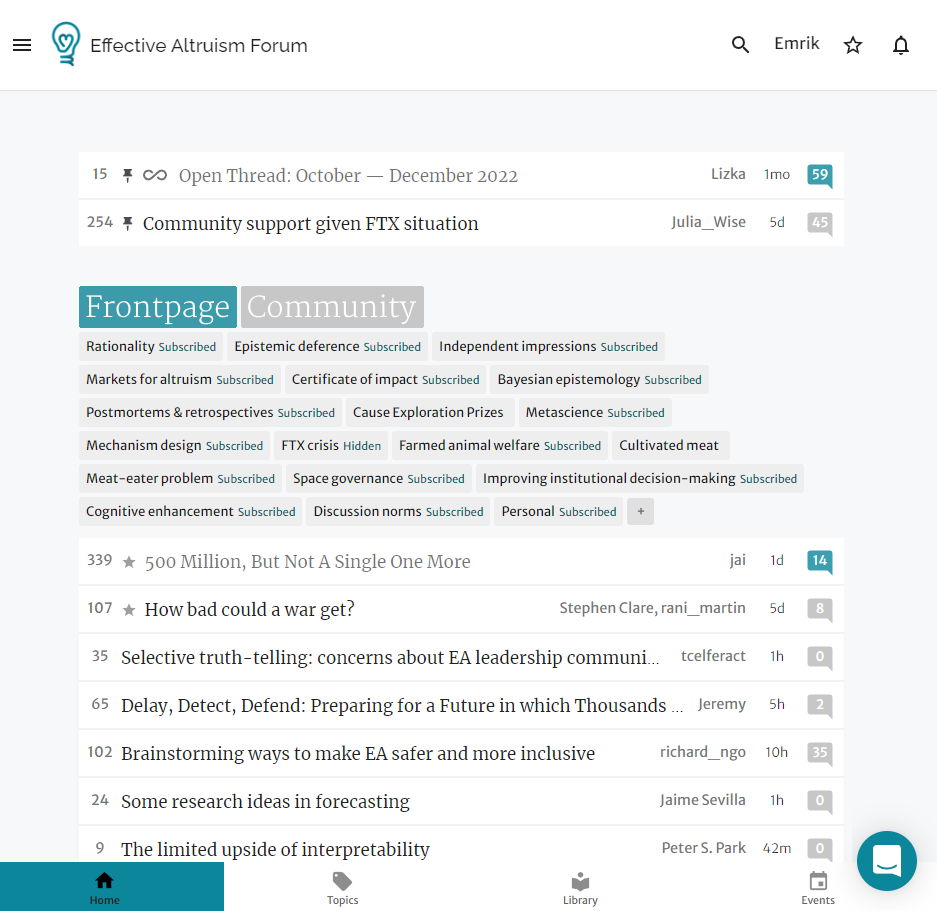Open comments bubble on forecasting research post
This screenshot has height=911, width=937.
tap(819, 801)
